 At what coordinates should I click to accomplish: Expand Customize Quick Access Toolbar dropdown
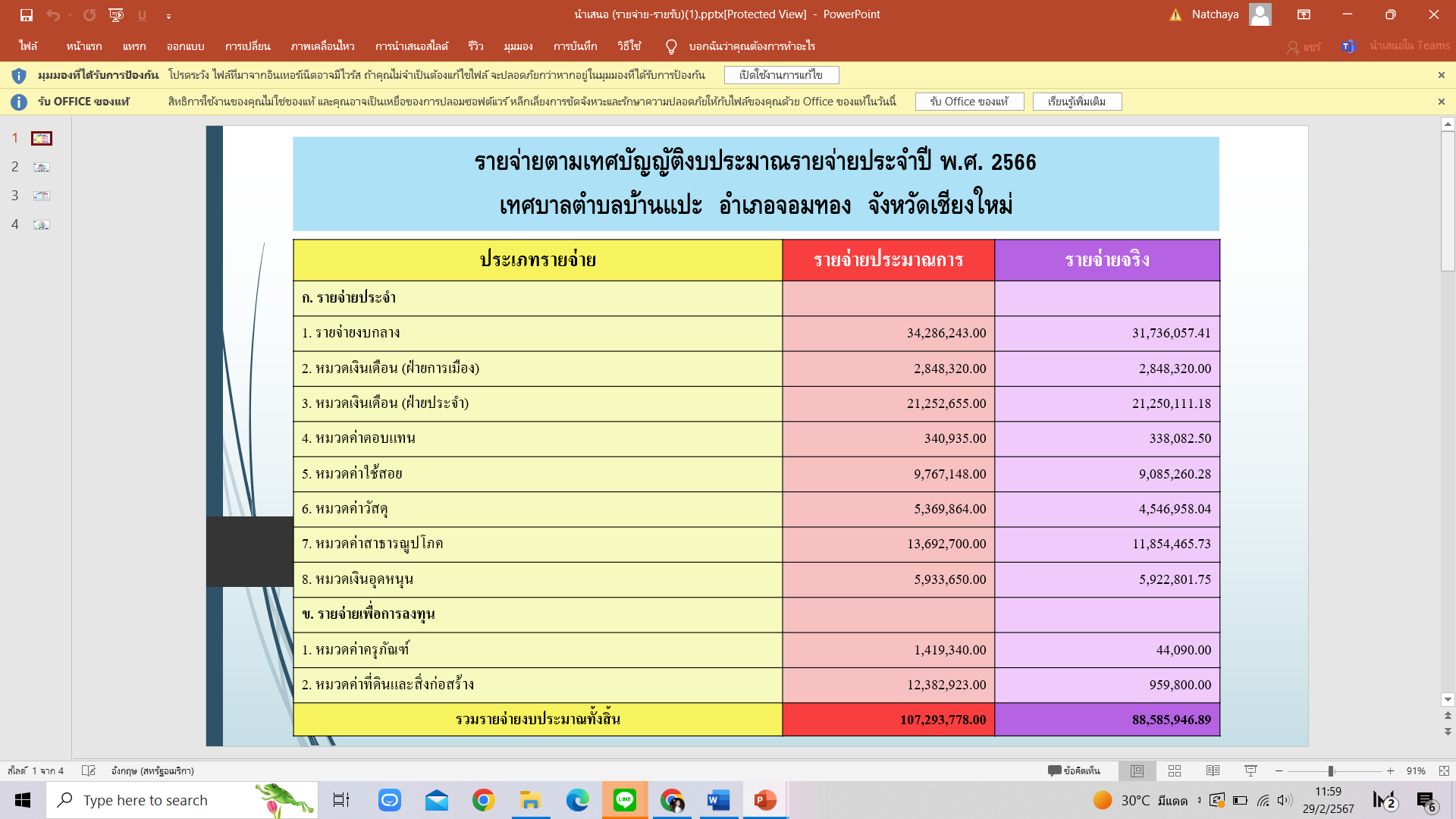point(168,16)
